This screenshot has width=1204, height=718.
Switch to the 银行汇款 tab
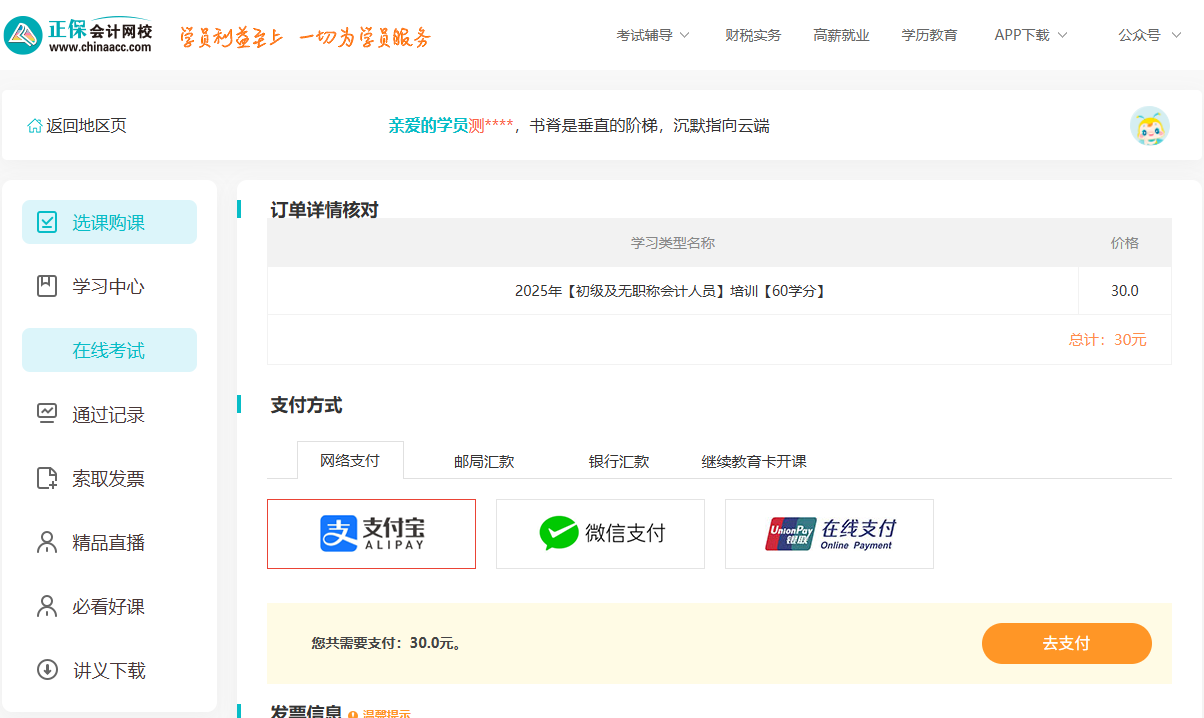(x=619, y=461)
